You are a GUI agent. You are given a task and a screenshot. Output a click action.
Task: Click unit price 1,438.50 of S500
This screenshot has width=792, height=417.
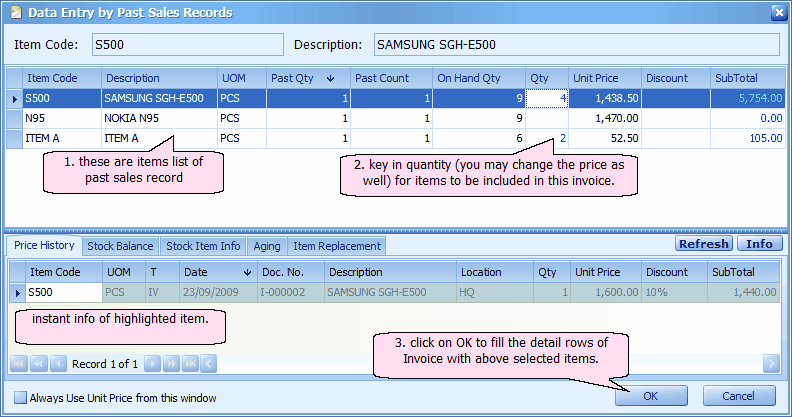605,98
